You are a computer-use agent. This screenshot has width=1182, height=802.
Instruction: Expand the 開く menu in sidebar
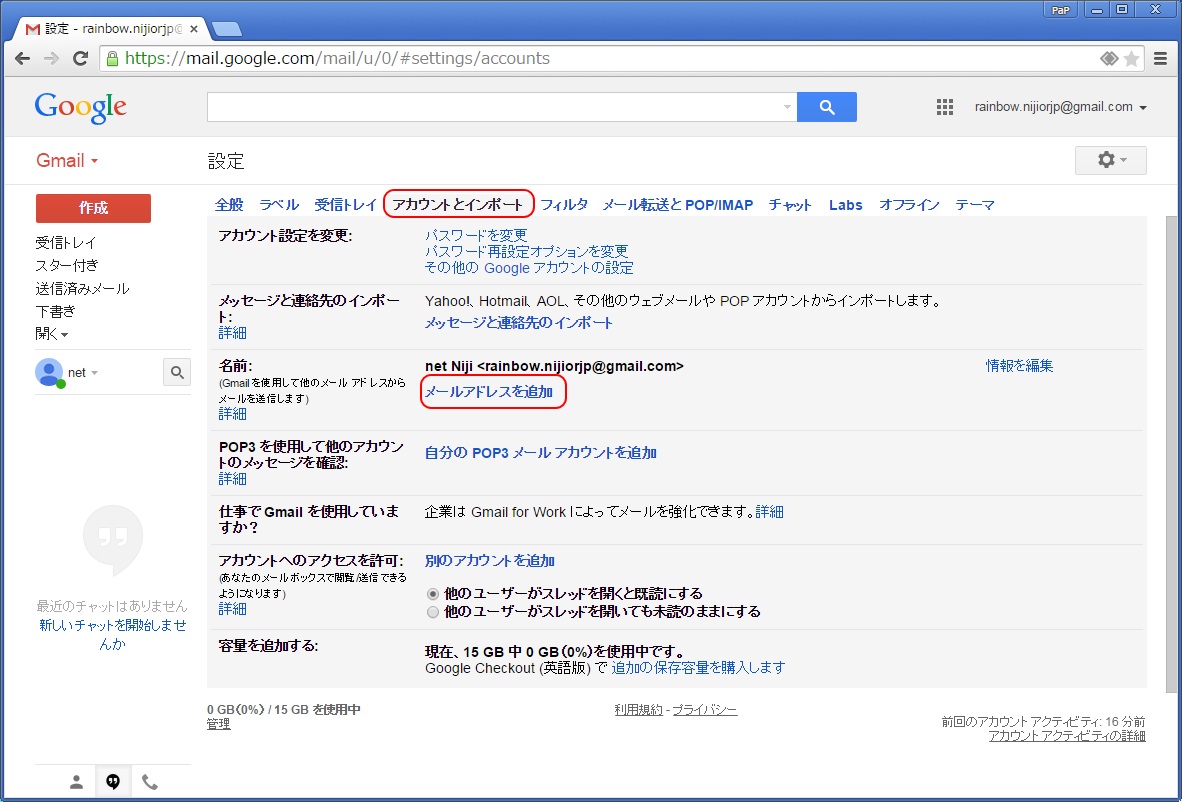(x=51, y=334)
